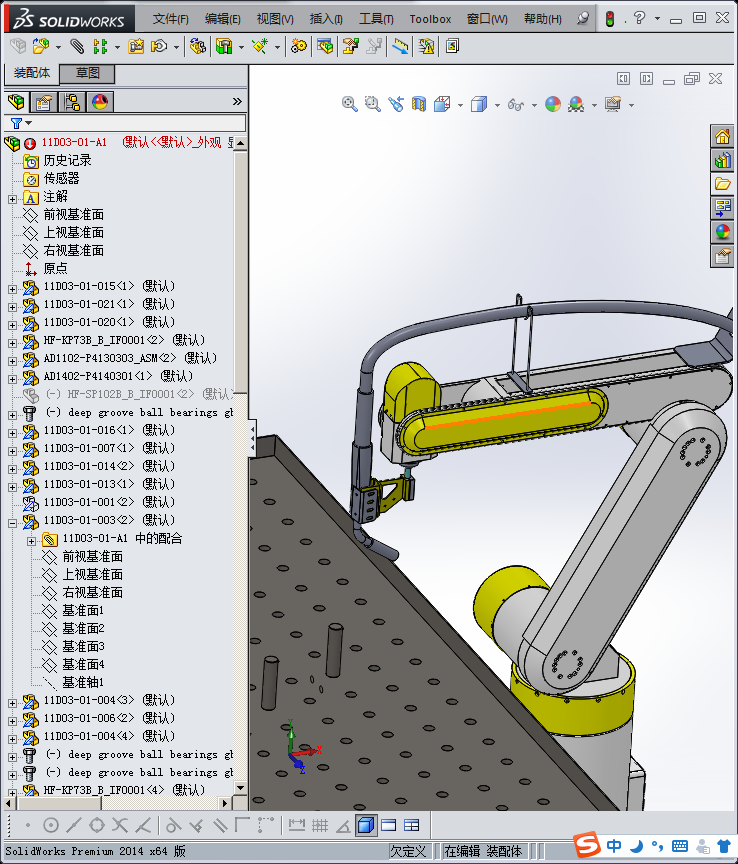Toggle the Grid snap sketch icon
Screen dimensions: 738x864
[x=320, y=825]
